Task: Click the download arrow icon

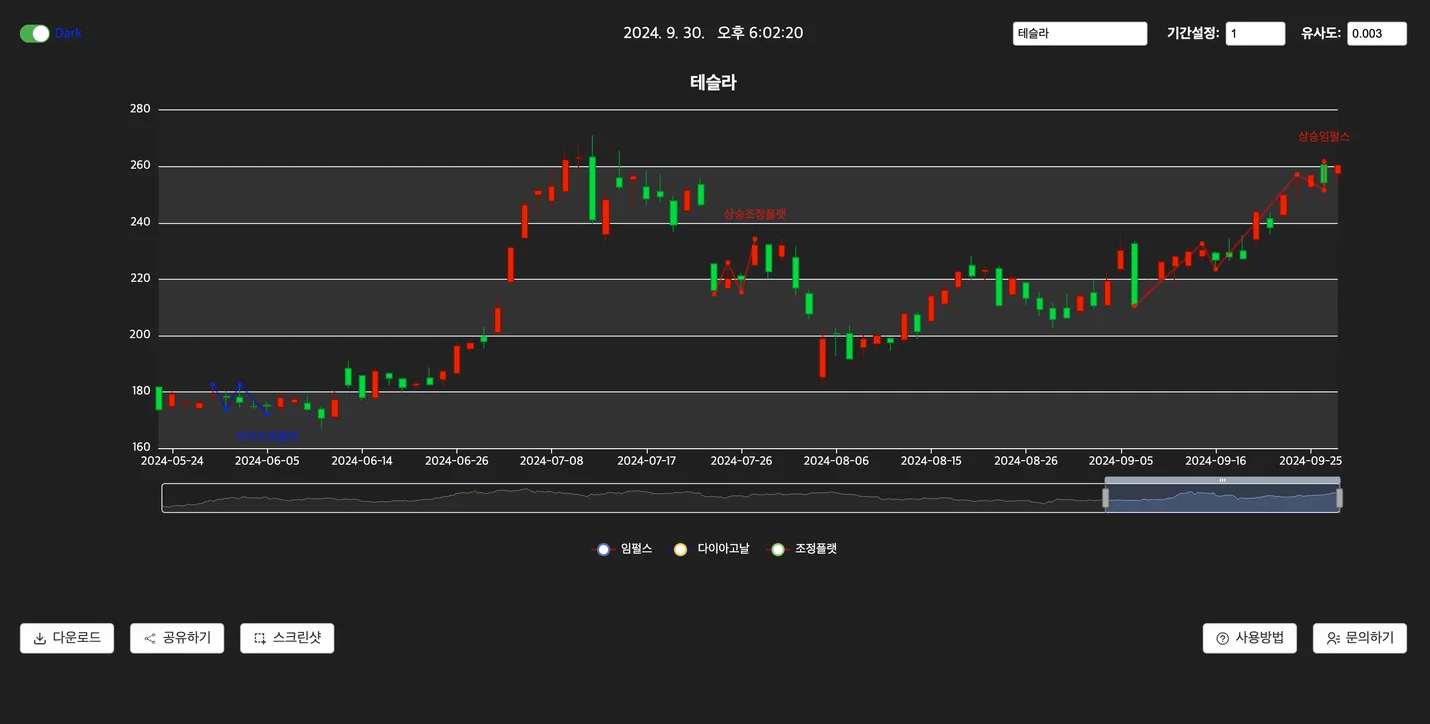Action: 40,638
